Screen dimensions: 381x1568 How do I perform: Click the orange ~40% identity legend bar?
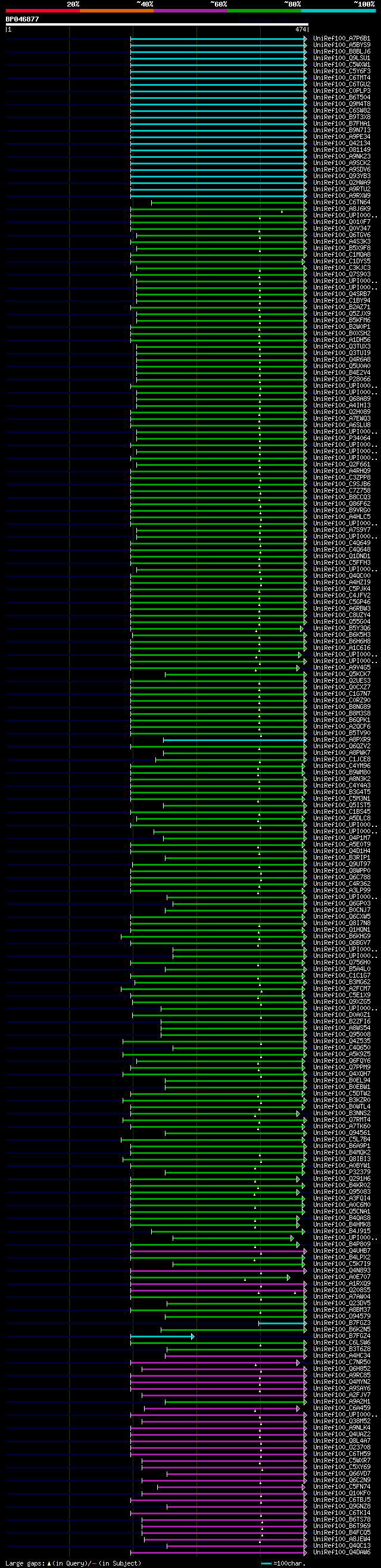[x=116, y=11]
